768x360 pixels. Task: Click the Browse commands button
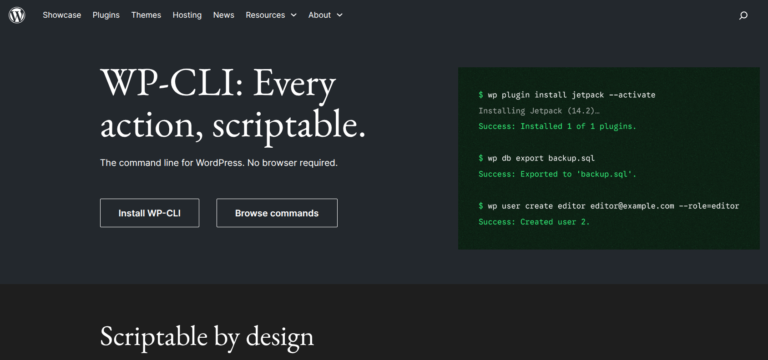[x=277, y=213]
